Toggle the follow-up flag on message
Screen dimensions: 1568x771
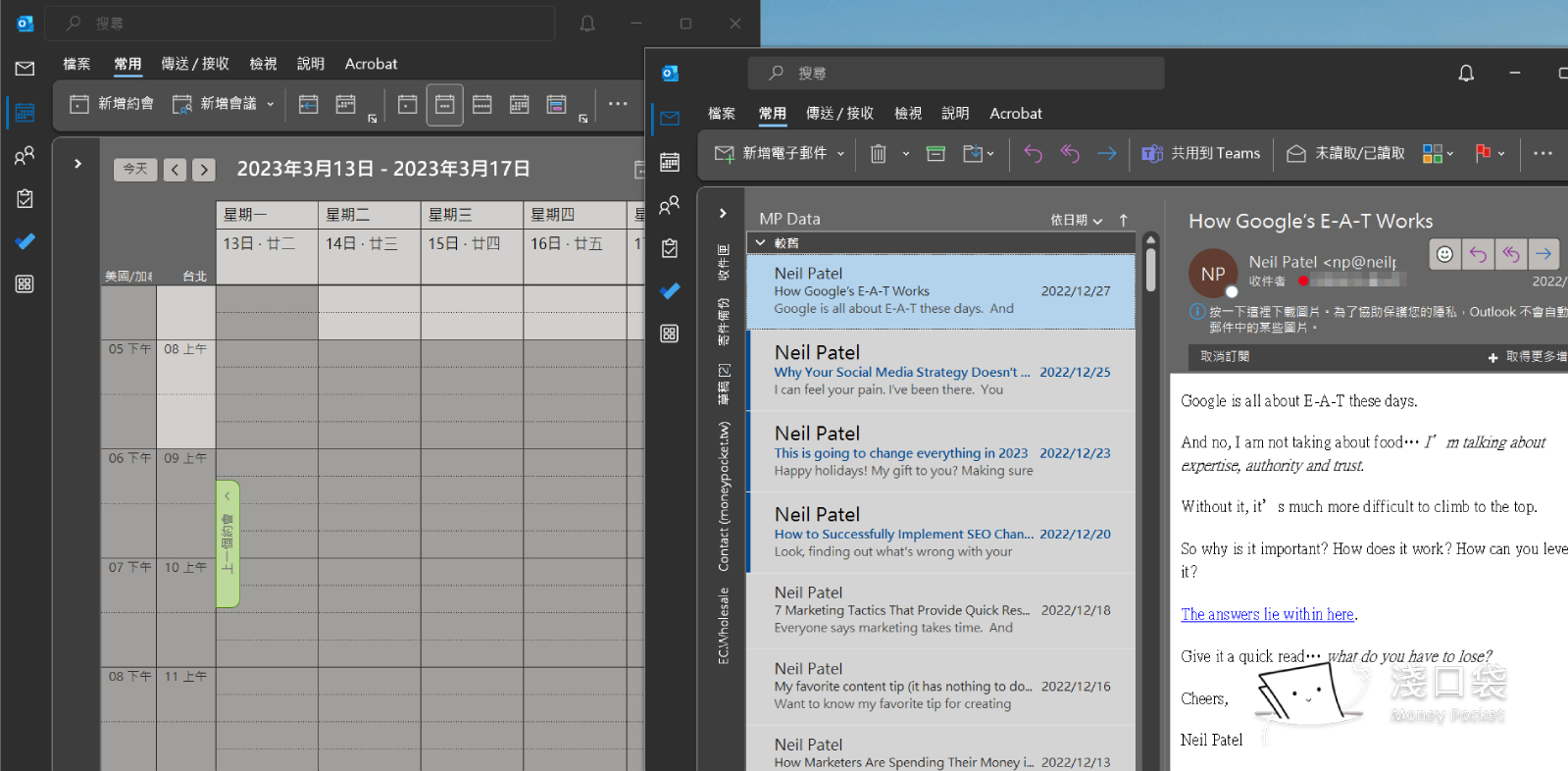(1483, 154)
